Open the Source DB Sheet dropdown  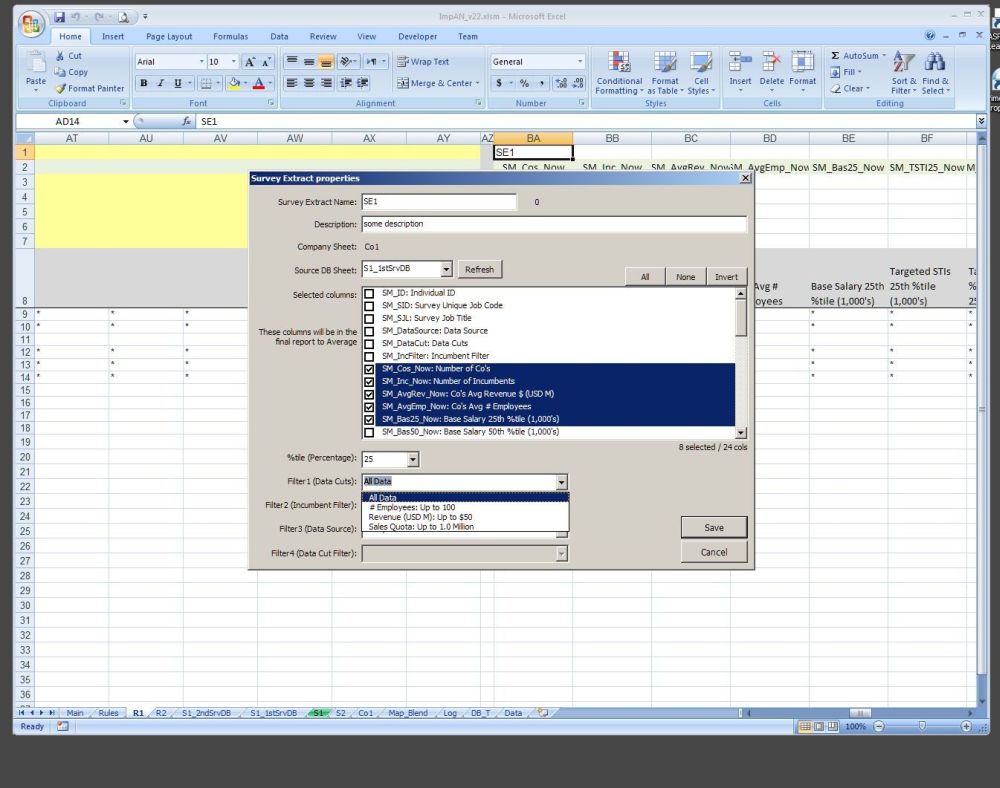pyautogui.click(x=445, y=270)
